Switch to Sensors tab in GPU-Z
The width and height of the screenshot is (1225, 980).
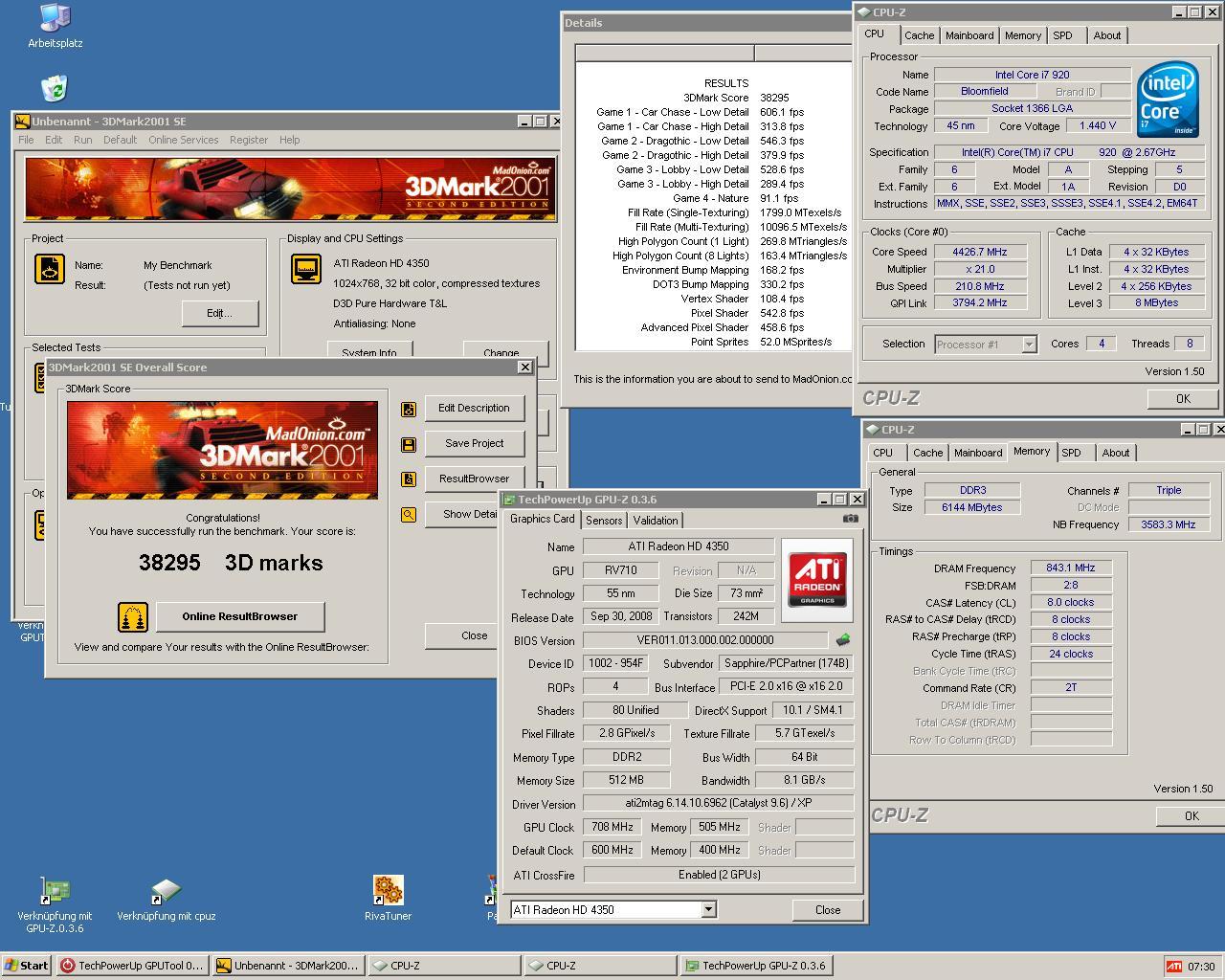pos(604,521)
